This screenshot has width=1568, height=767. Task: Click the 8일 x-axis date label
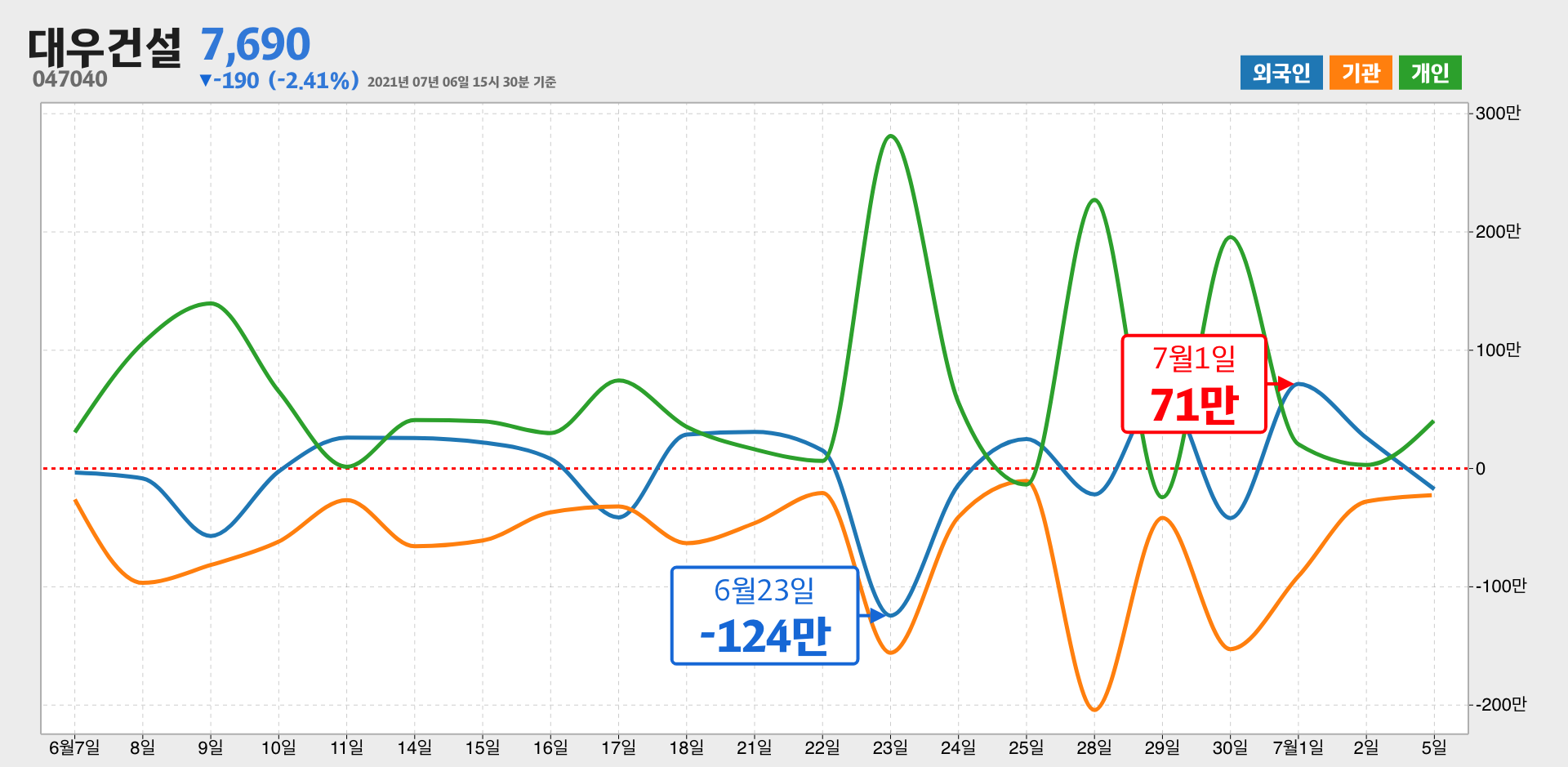[x=142, y=747]
